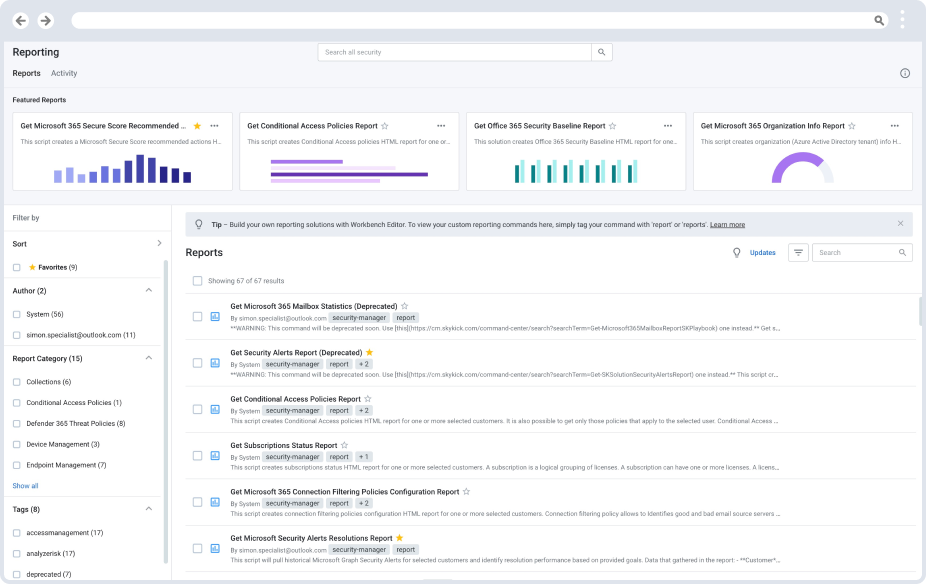The image size is (926, 584).
Task: Star the Connection Filtering Policies Configuration Report
Action: (x=467, y=491)
